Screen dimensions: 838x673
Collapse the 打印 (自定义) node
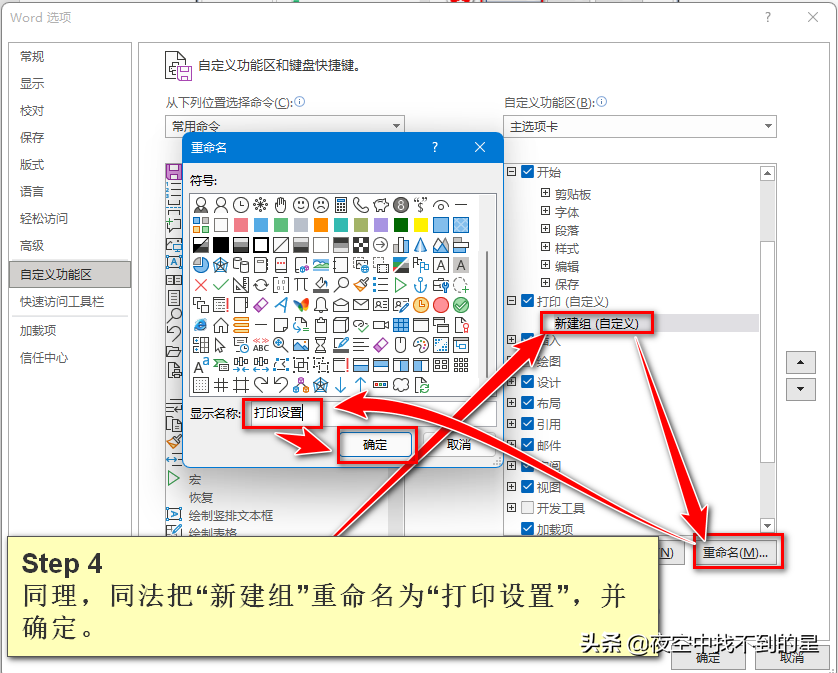click(511, 301)
